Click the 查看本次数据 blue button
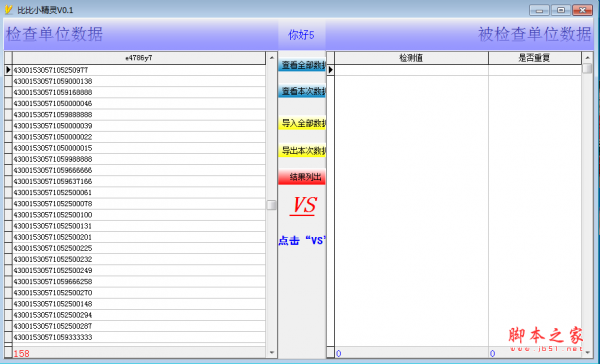The image size is (600, 364). click(x=302, y=91)
